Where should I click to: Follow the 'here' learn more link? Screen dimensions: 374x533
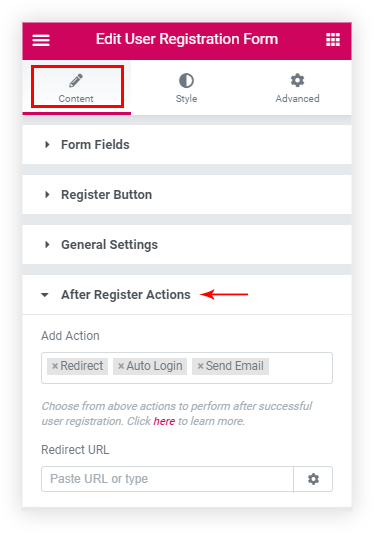(164, 421)
